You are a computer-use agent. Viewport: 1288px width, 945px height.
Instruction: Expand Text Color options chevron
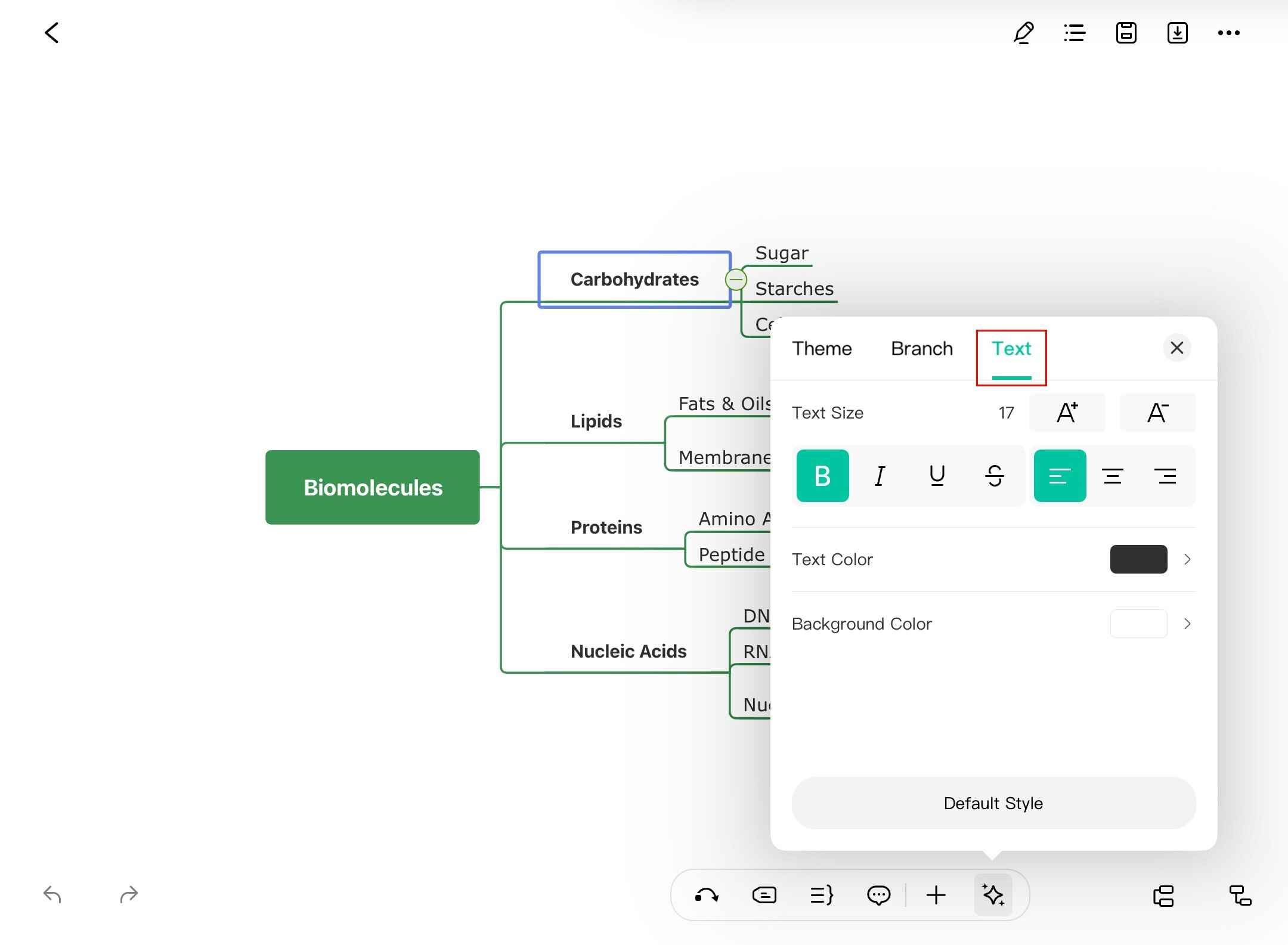pyautogui.click(x=1187, y=559)
